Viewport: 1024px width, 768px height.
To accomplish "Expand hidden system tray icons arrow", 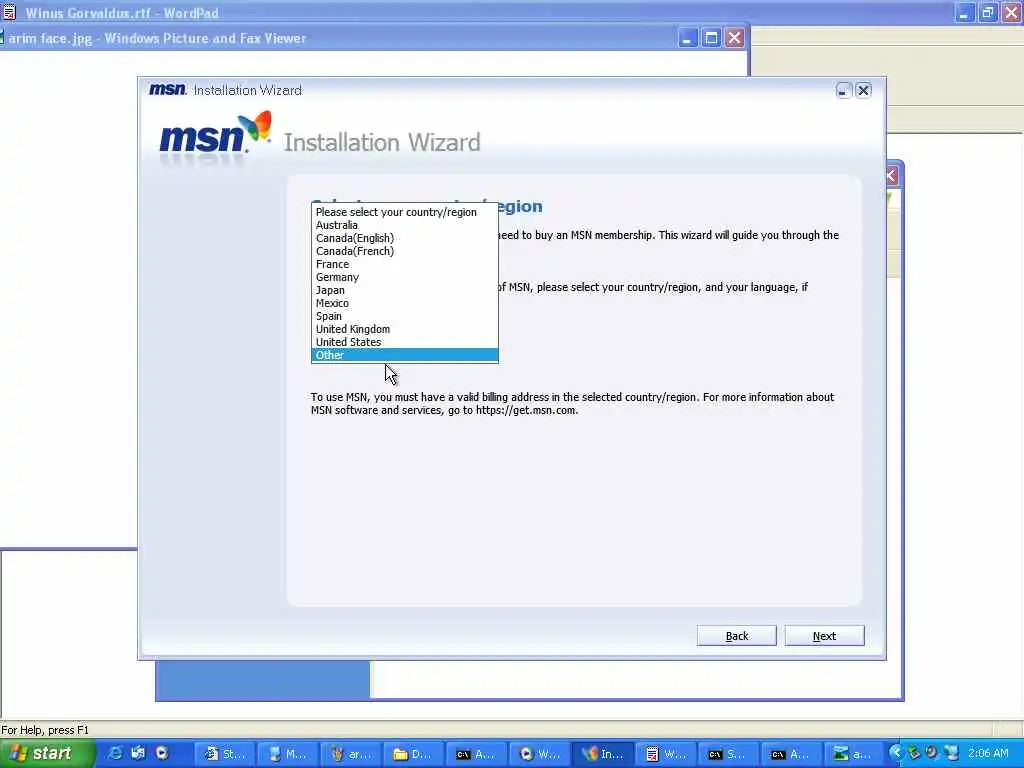I will (896, 753).
